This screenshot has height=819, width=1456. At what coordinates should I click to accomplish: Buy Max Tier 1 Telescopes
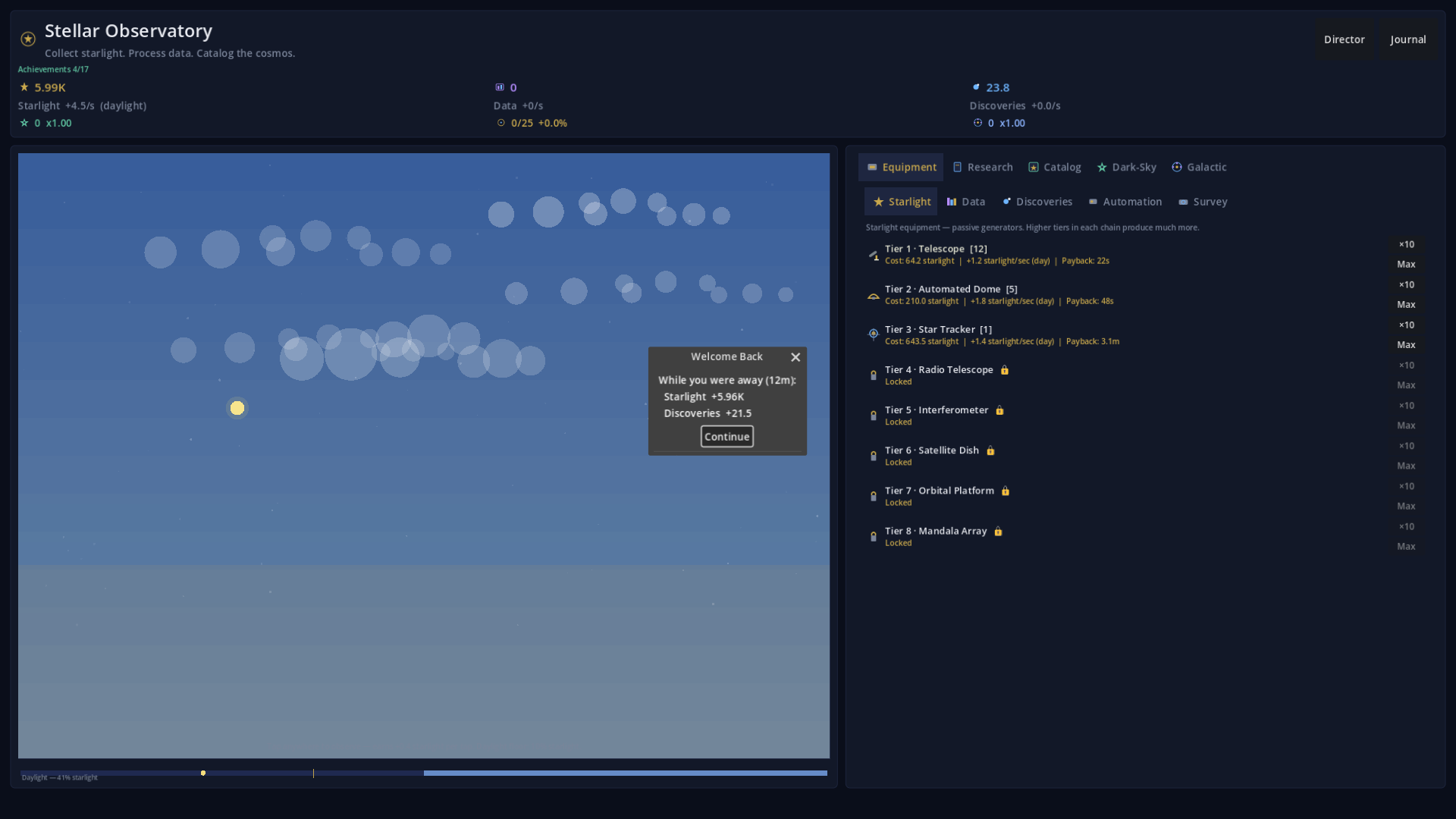click(1406, 264)
